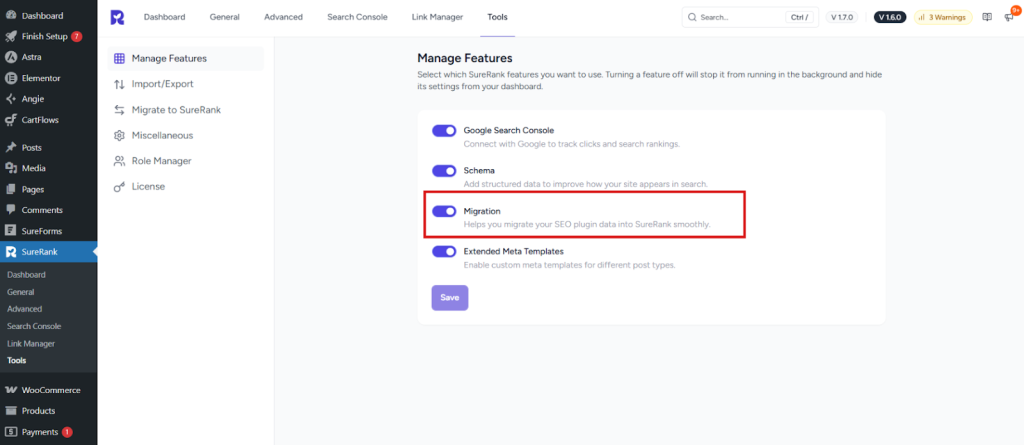Image resolution: width=1024 pixels, height=445 pixels.
Task: Open the notifications megaphone icon
Action: tap(1008, 17)
